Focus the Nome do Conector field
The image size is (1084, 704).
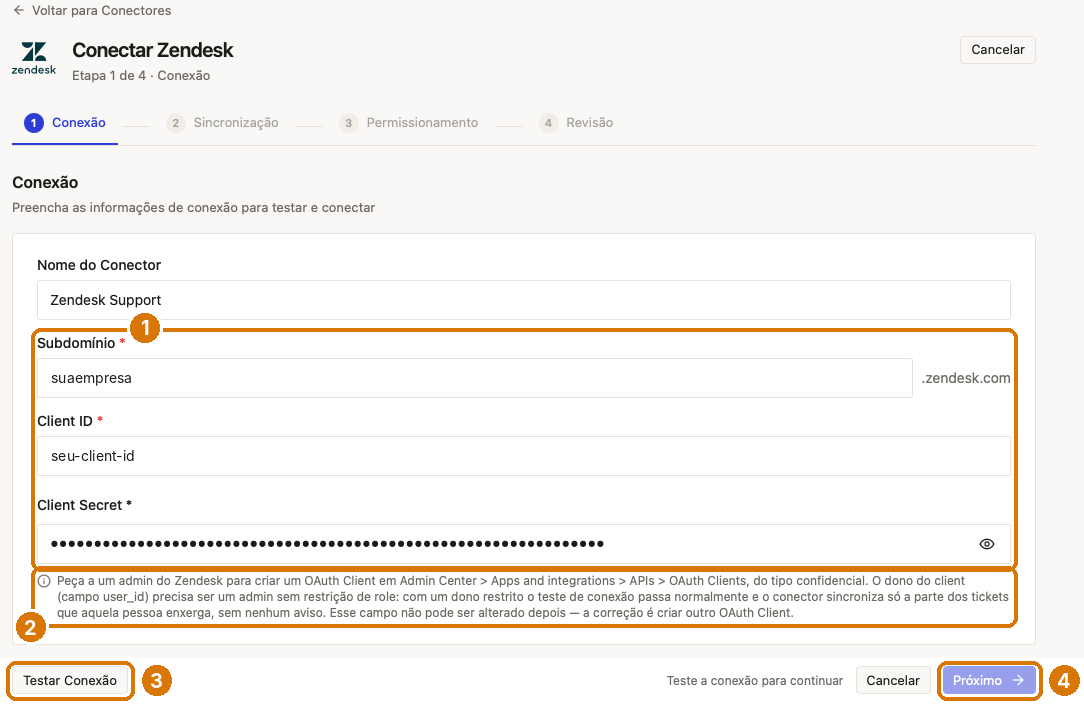(523, 300)
